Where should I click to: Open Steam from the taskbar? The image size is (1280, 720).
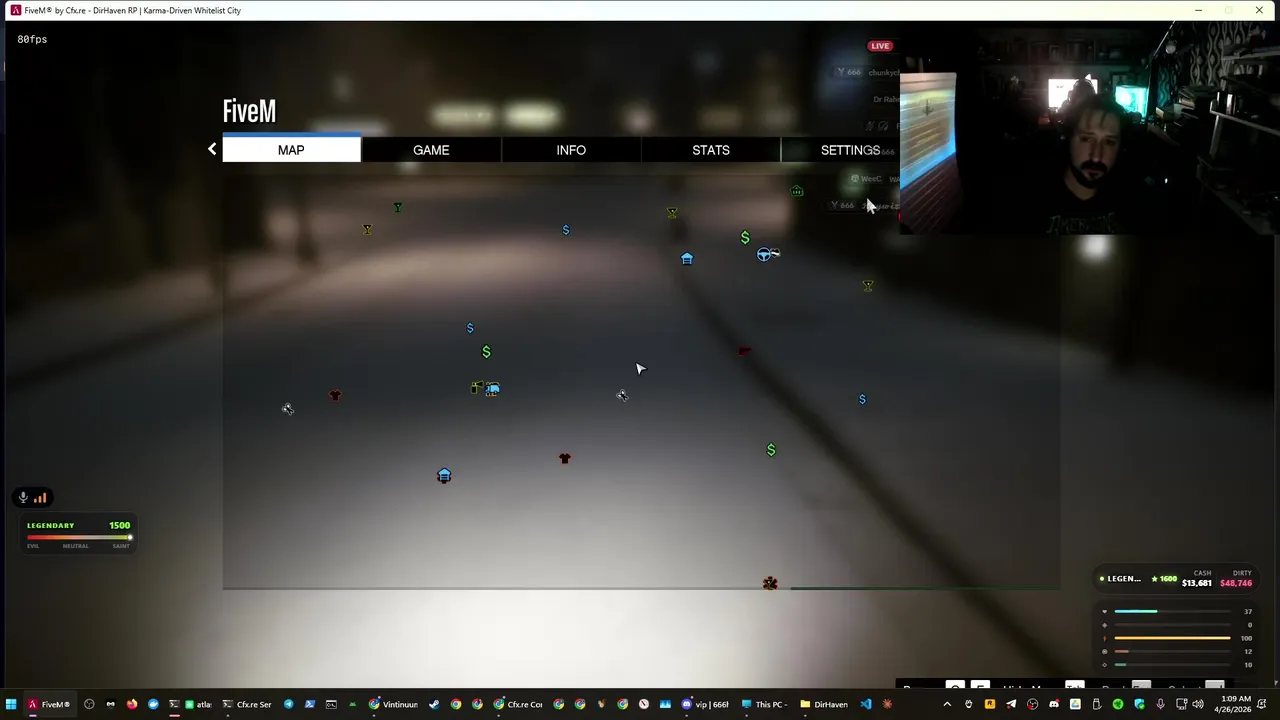coord(434,704)
